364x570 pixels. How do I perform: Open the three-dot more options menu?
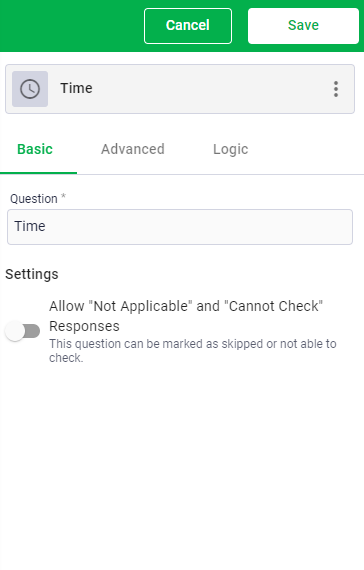click(x=336, y=89)
